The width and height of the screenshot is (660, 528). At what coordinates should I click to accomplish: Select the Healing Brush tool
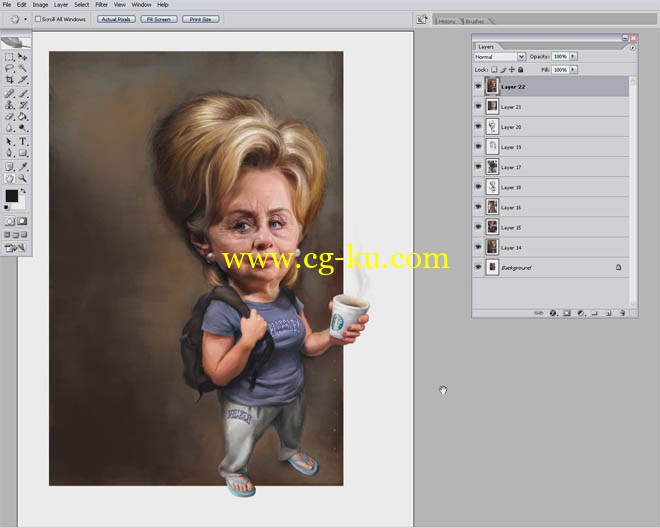(x=9, y=93)
